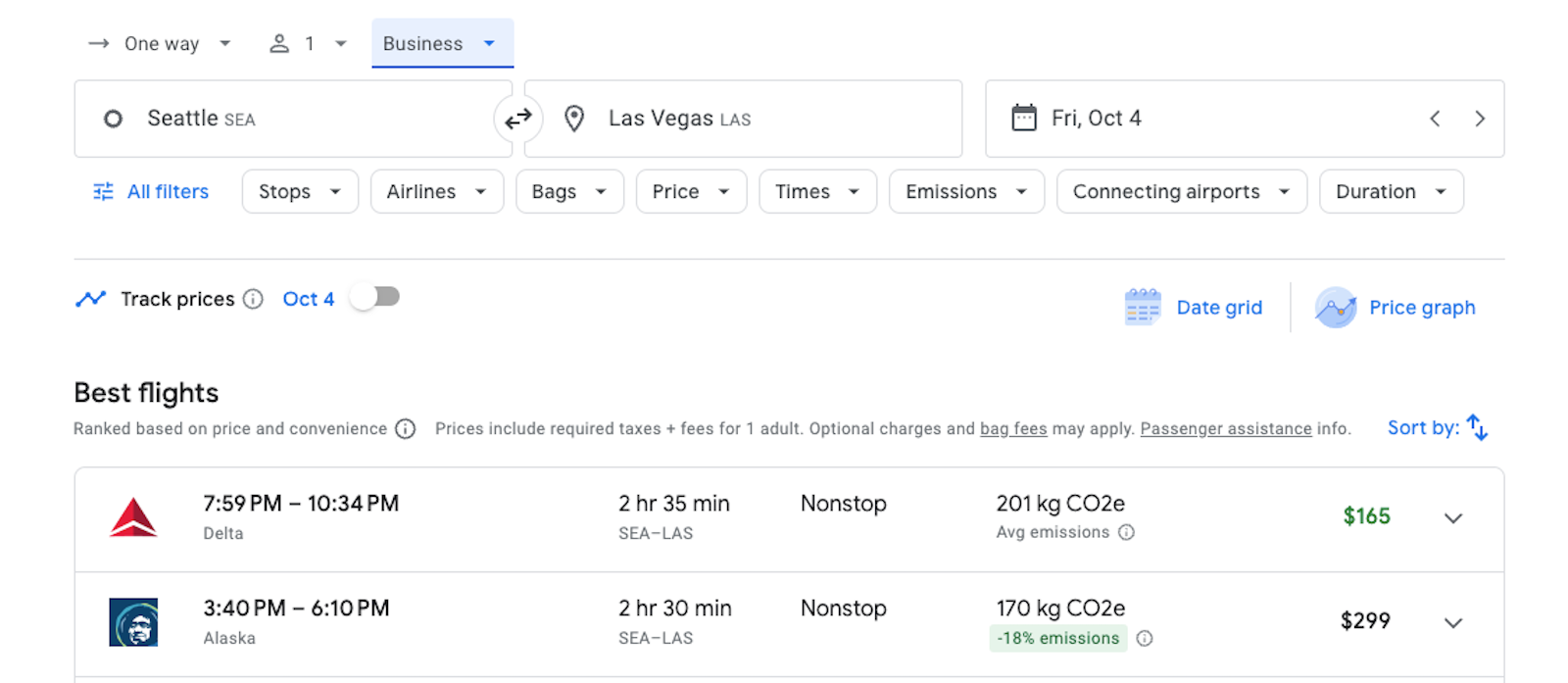
Task: Open the One way trip type dropdown
Action: 160,43
